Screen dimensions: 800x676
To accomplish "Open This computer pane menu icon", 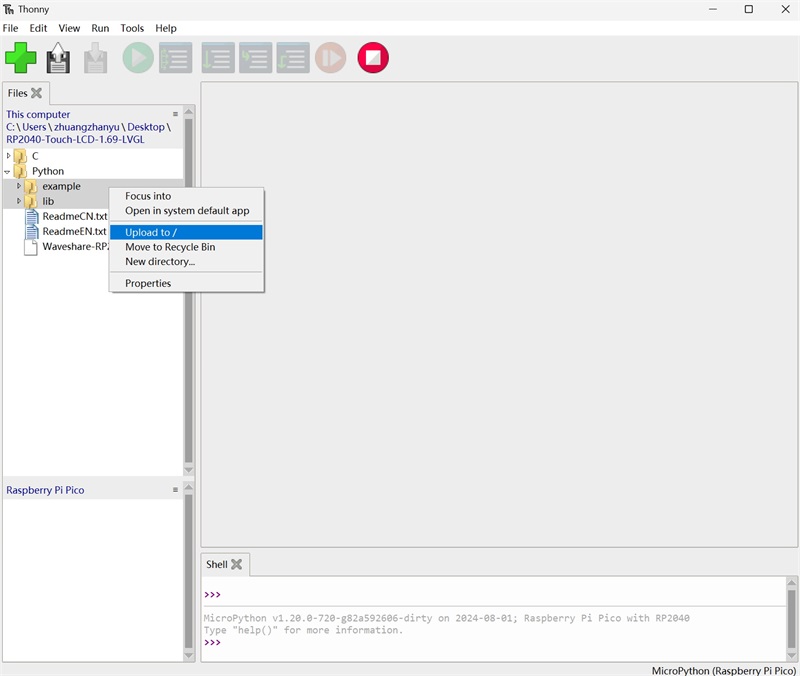I will tap(175, 114).
